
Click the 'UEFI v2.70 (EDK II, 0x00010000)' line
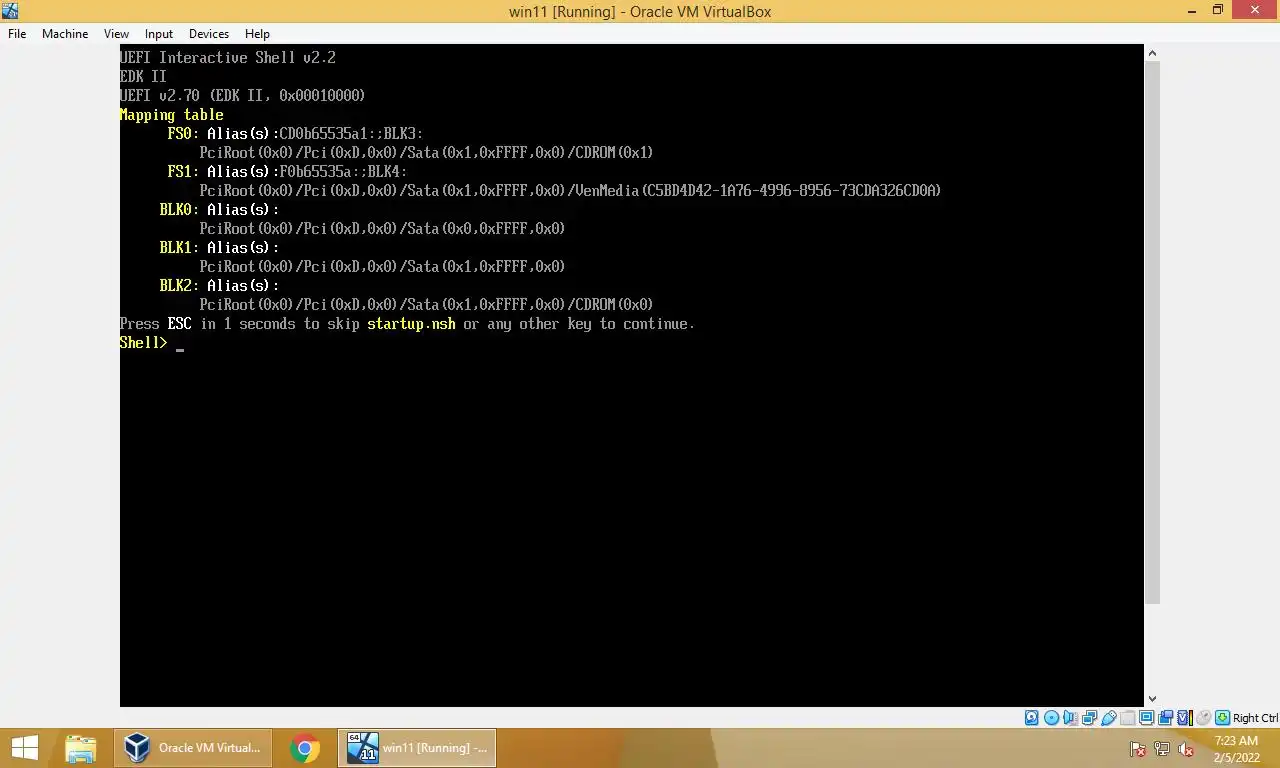(x=243, y=96)
